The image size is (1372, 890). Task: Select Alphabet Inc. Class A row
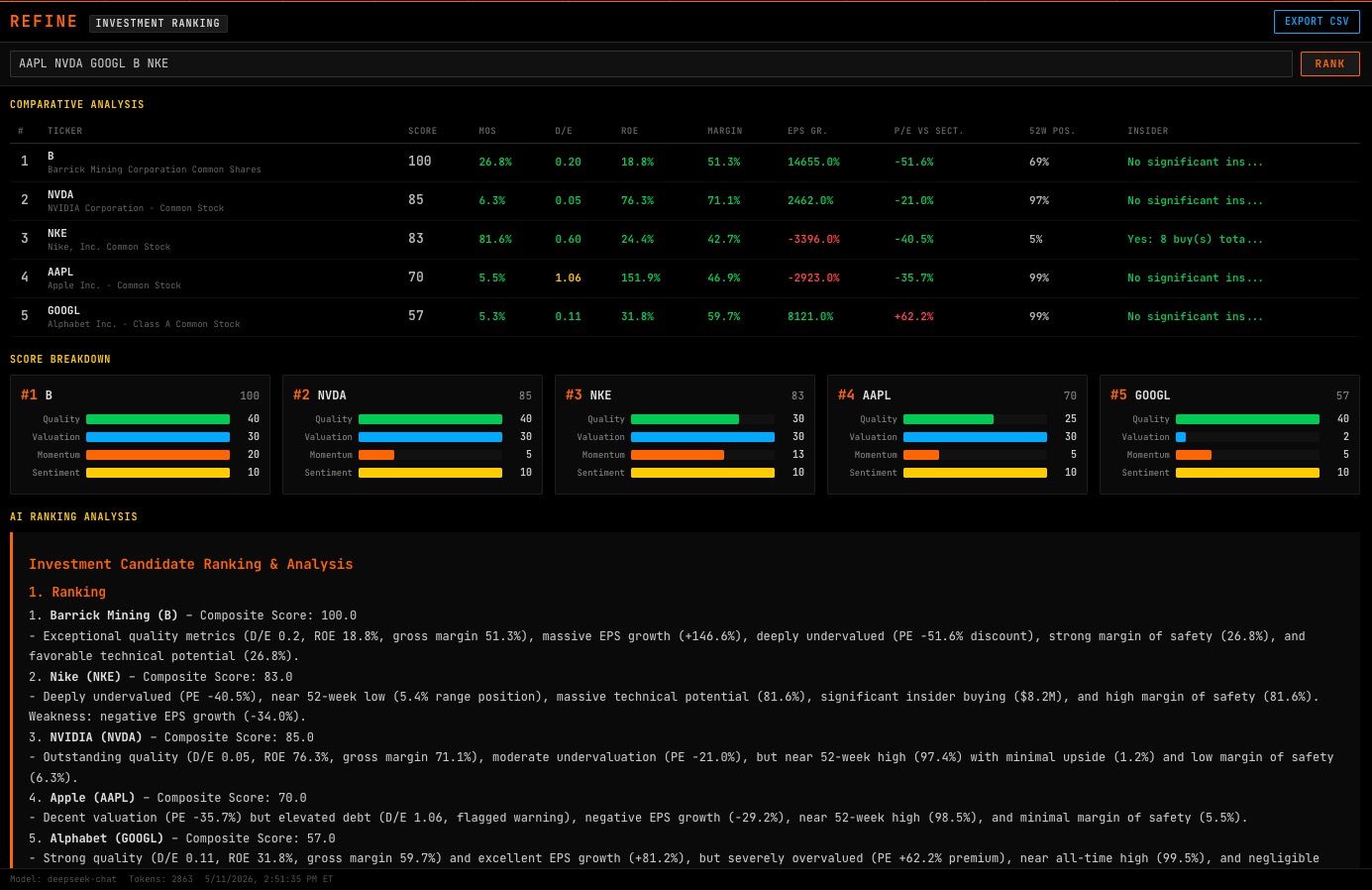coord(685,317)
